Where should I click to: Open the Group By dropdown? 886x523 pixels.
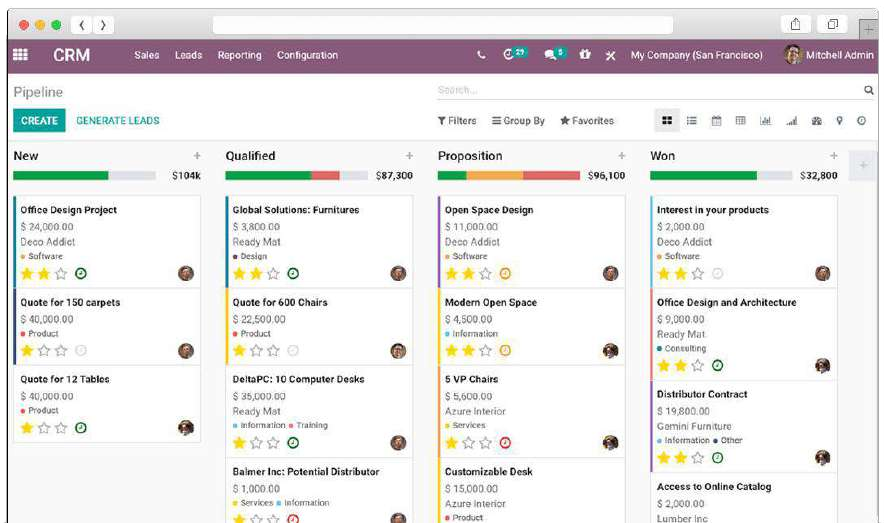pos(518,121)
